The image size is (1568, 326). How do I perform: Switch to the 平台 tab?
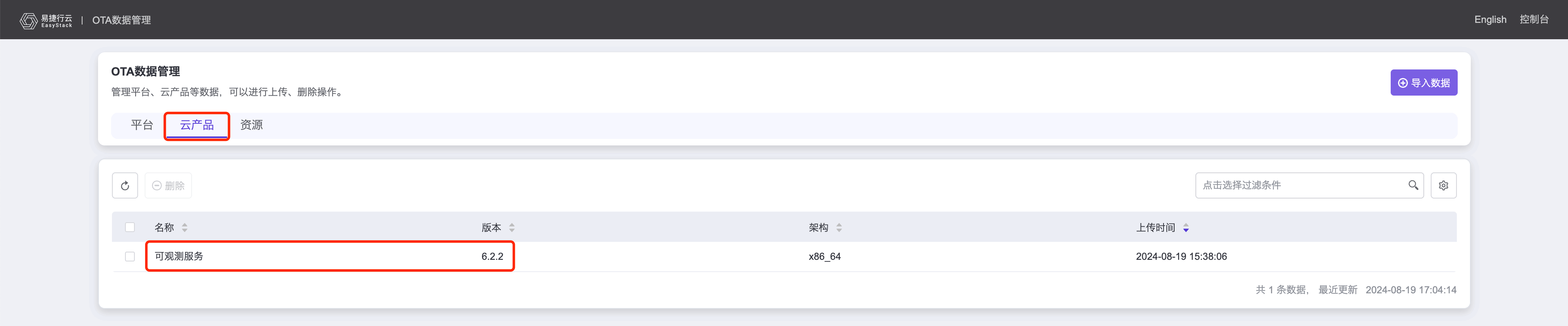[x=142, y=125]
